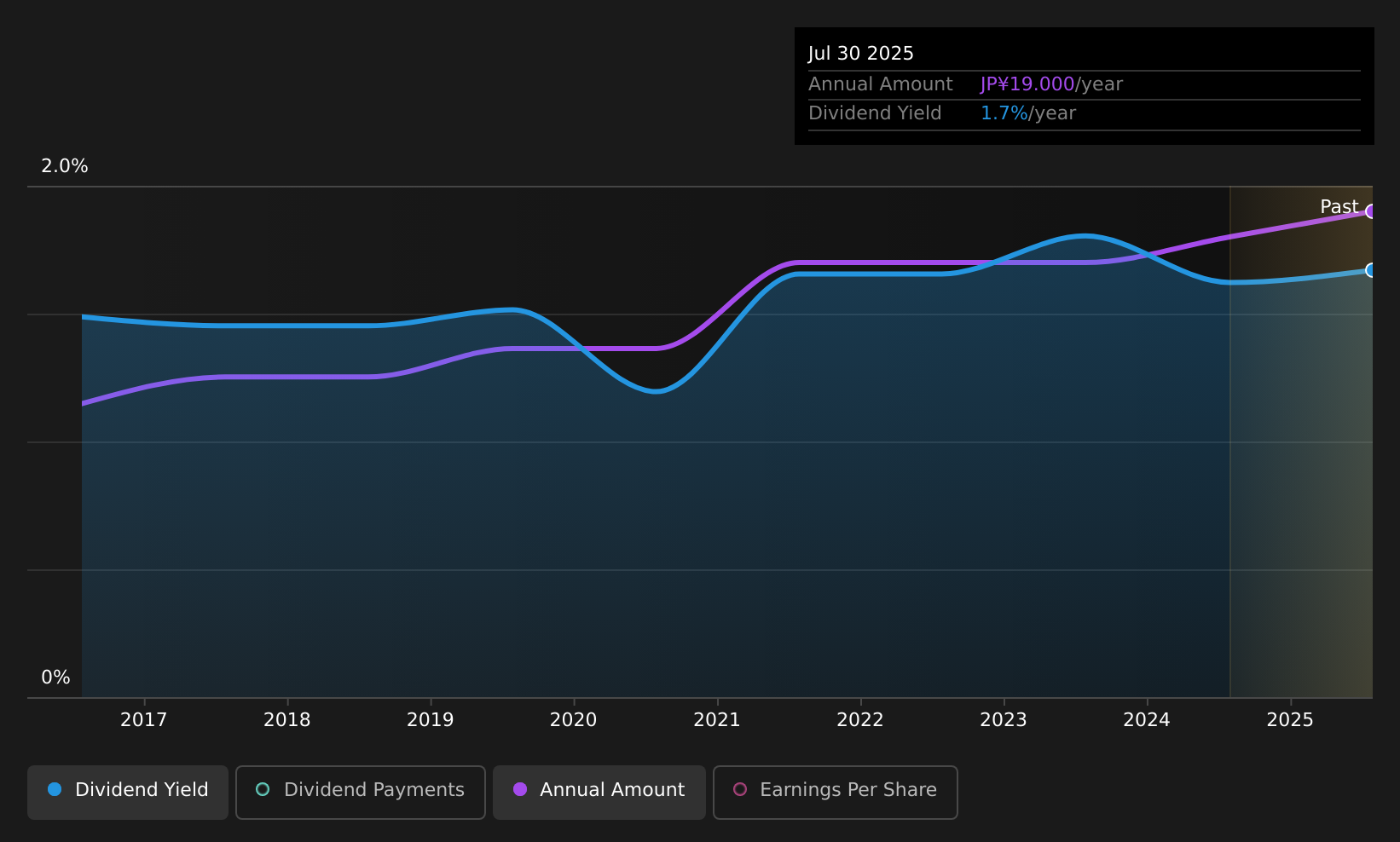This screenshot has height=842, width=1400.
Task: Click the 1.7%/year tooltip value
Action: click(1028, 113)
